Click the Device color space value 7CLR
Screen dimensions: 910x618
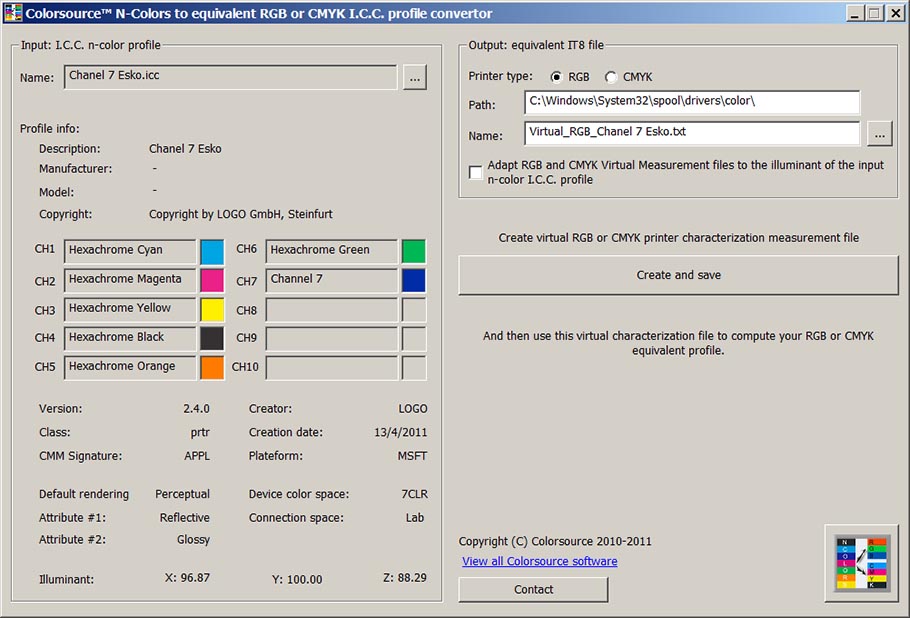(x=414, y=494)
